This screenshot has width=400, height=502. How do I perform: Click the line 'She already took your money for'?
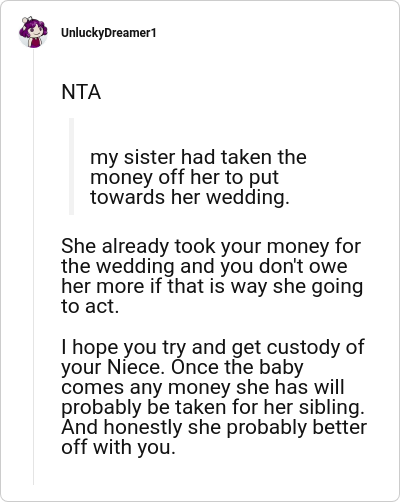(x=211, y=246)
